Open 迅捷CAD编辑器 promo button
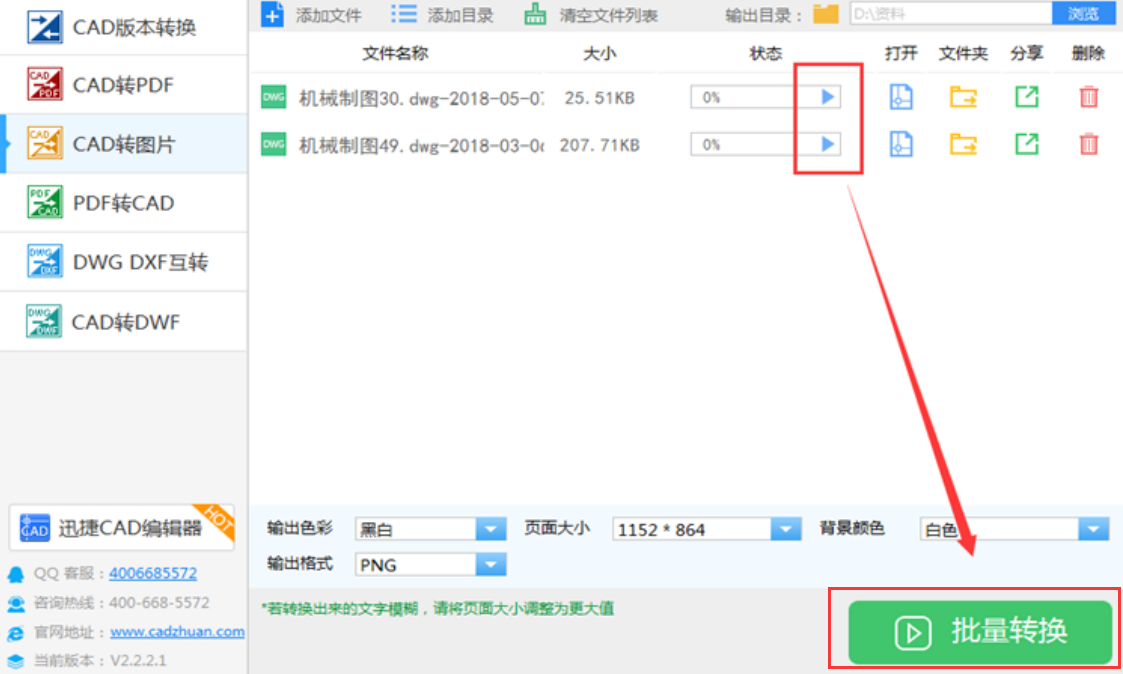Screen dimensions: 1123x674 [122, 528]
